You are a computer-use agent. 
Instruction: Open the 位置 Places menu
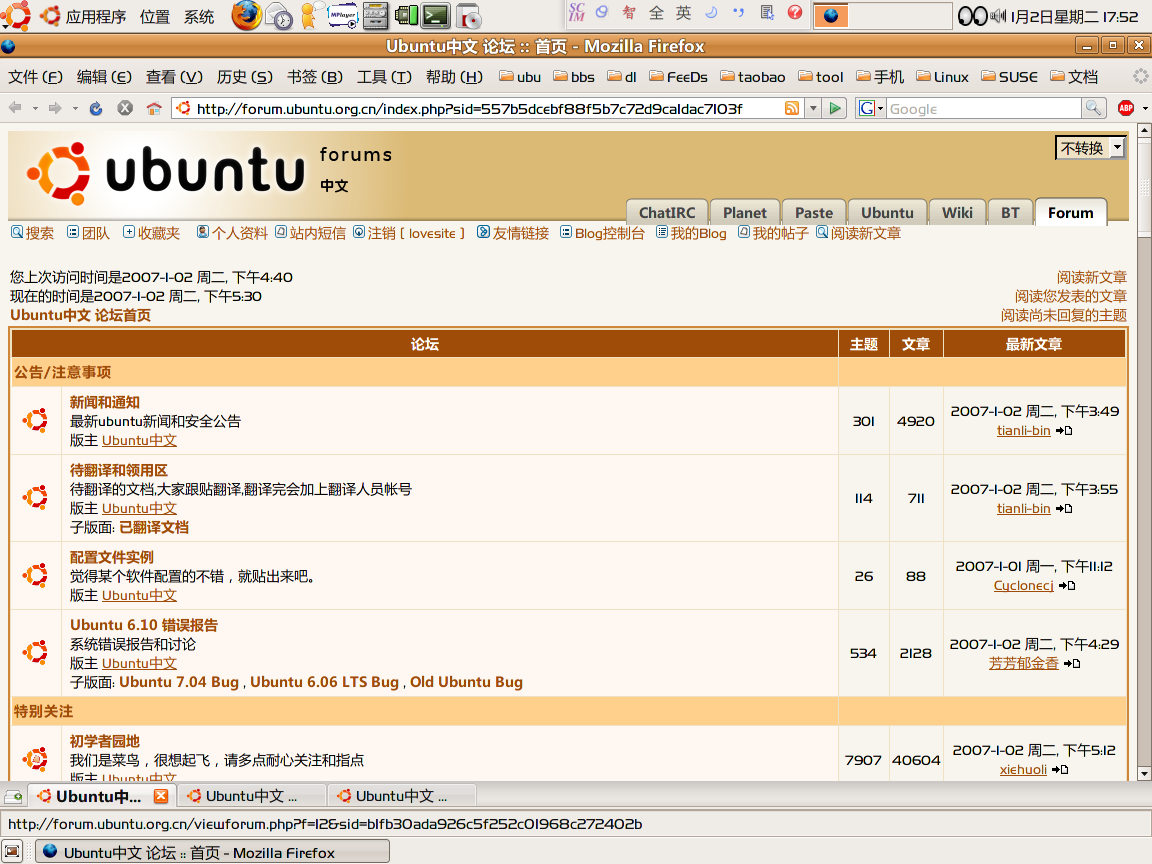click(x=155, y=16)
